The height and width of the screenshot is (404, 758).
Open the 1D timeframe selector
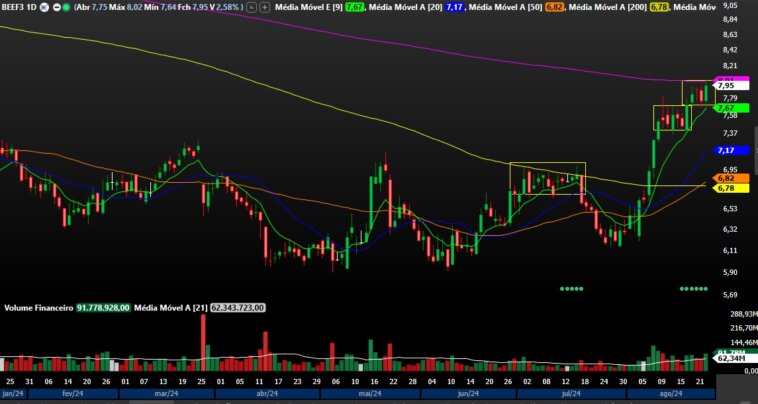pyautogui.click(x=32, y=7)
